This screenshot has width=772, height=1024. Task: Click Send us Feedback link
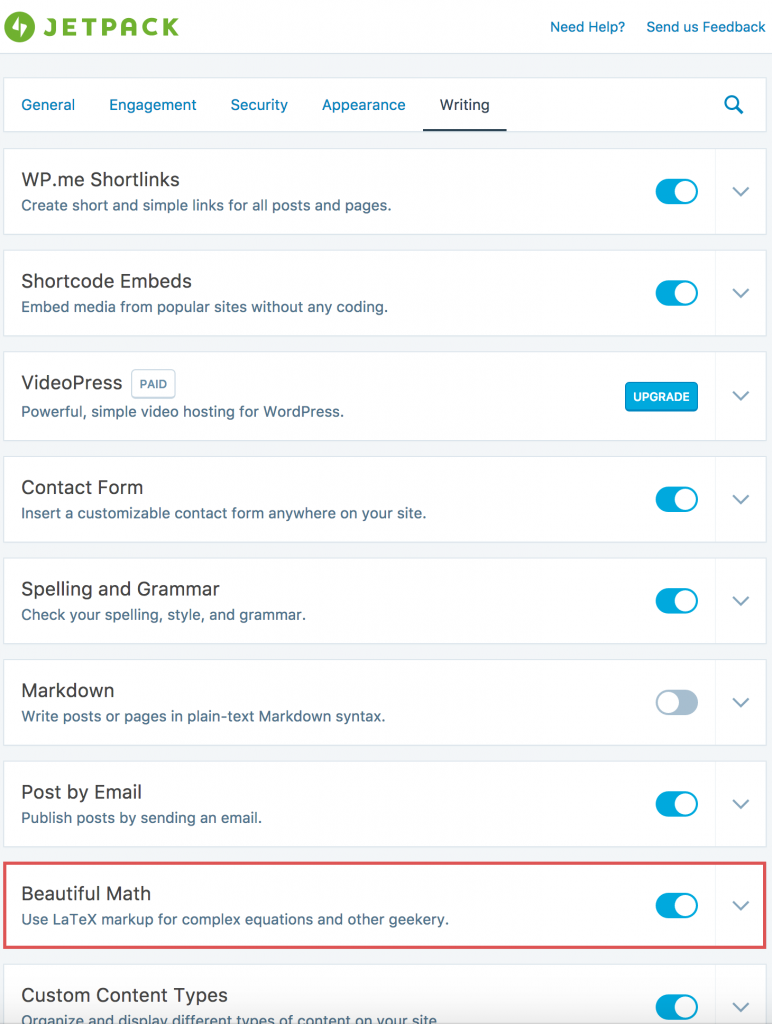tap(705, 27)
